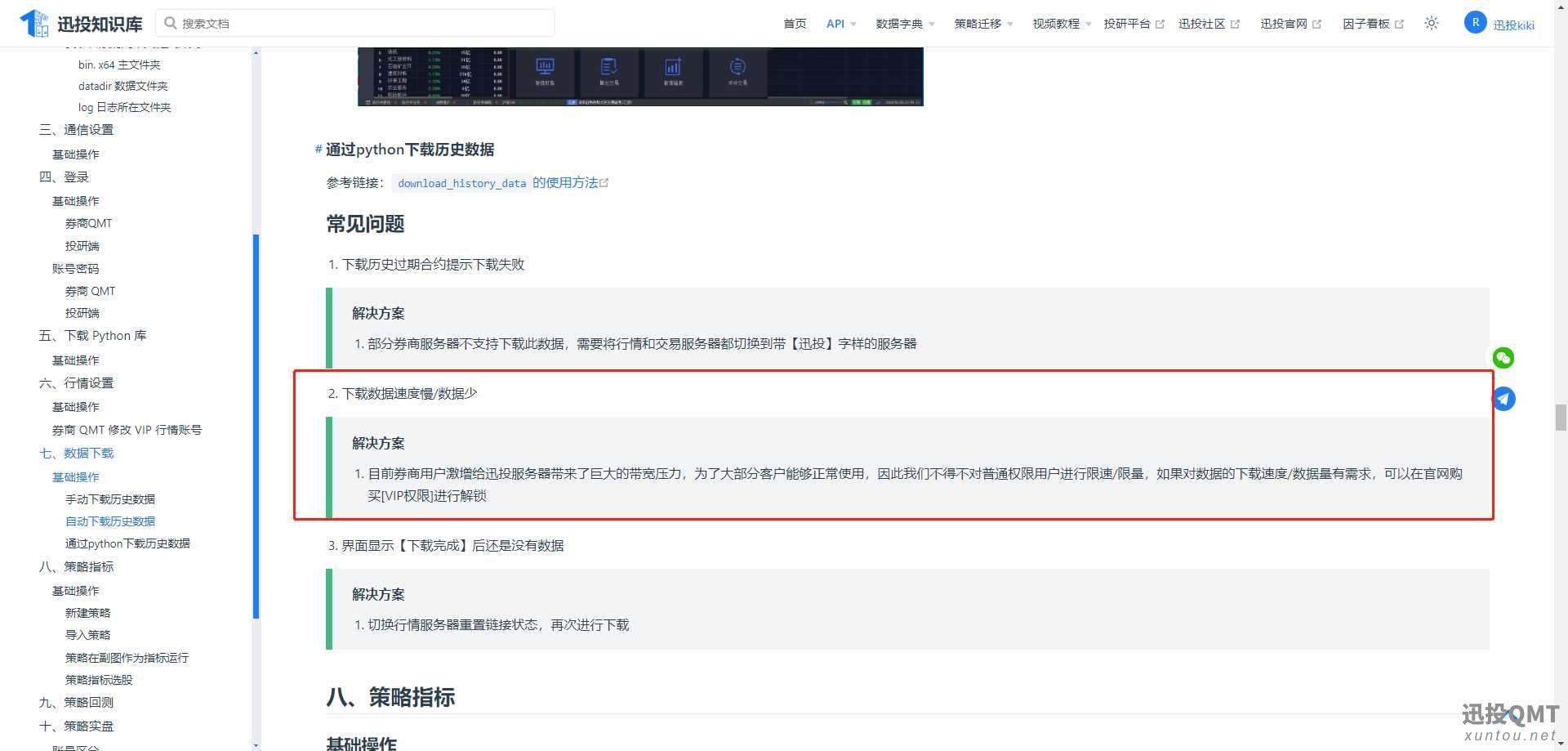Click text 下载历史过期合约提示下载失败
Viewport: 1568px width, 751px height.
tap(433, 265)
